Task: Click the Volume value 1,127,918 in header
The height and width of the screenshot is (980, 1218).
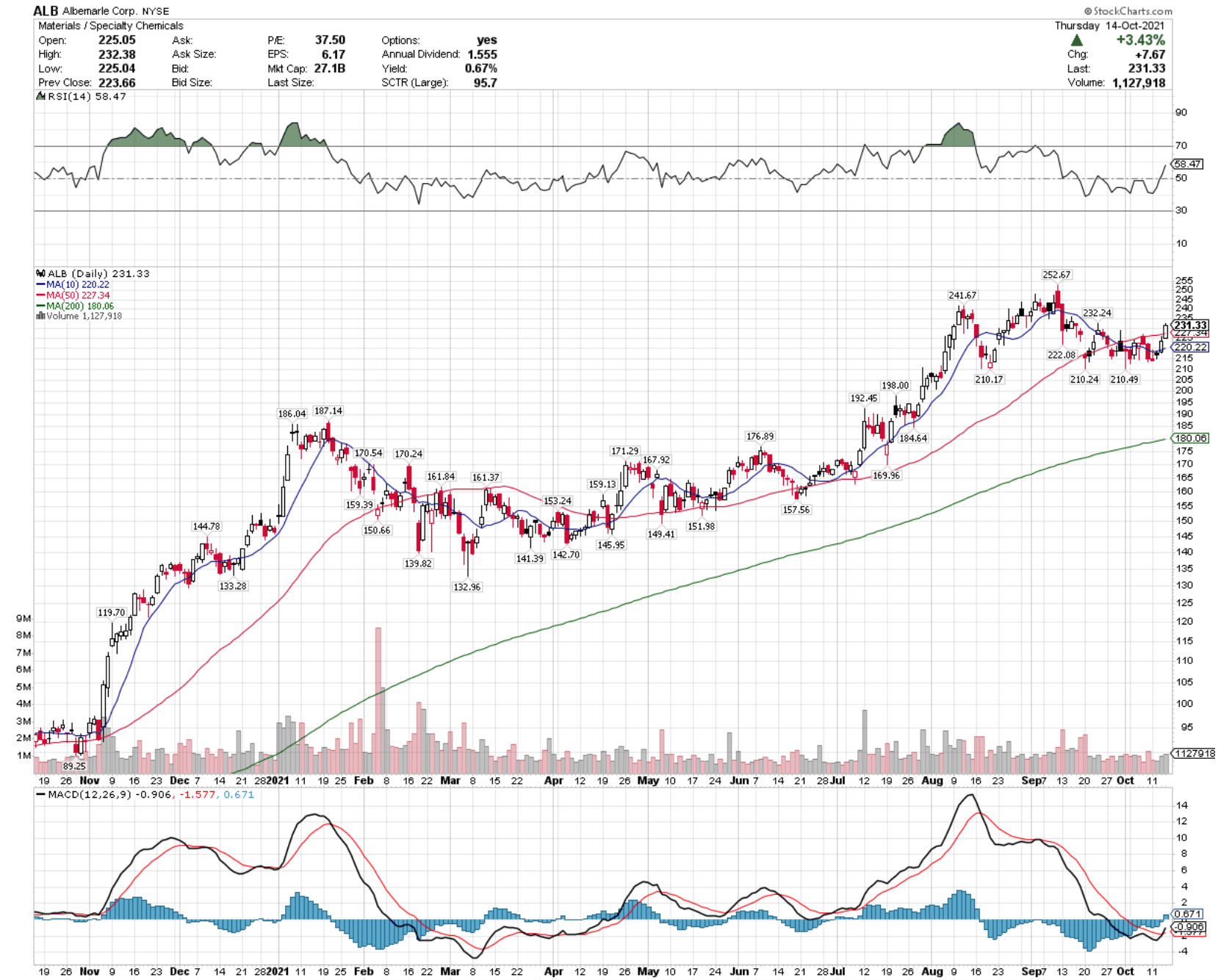Action: (x=1139, y=82)
